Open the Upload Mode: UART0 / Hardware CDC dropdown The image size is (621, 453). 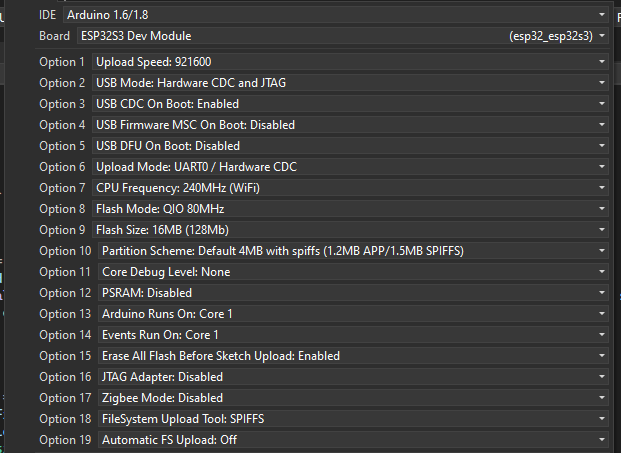tap(350, 167)
